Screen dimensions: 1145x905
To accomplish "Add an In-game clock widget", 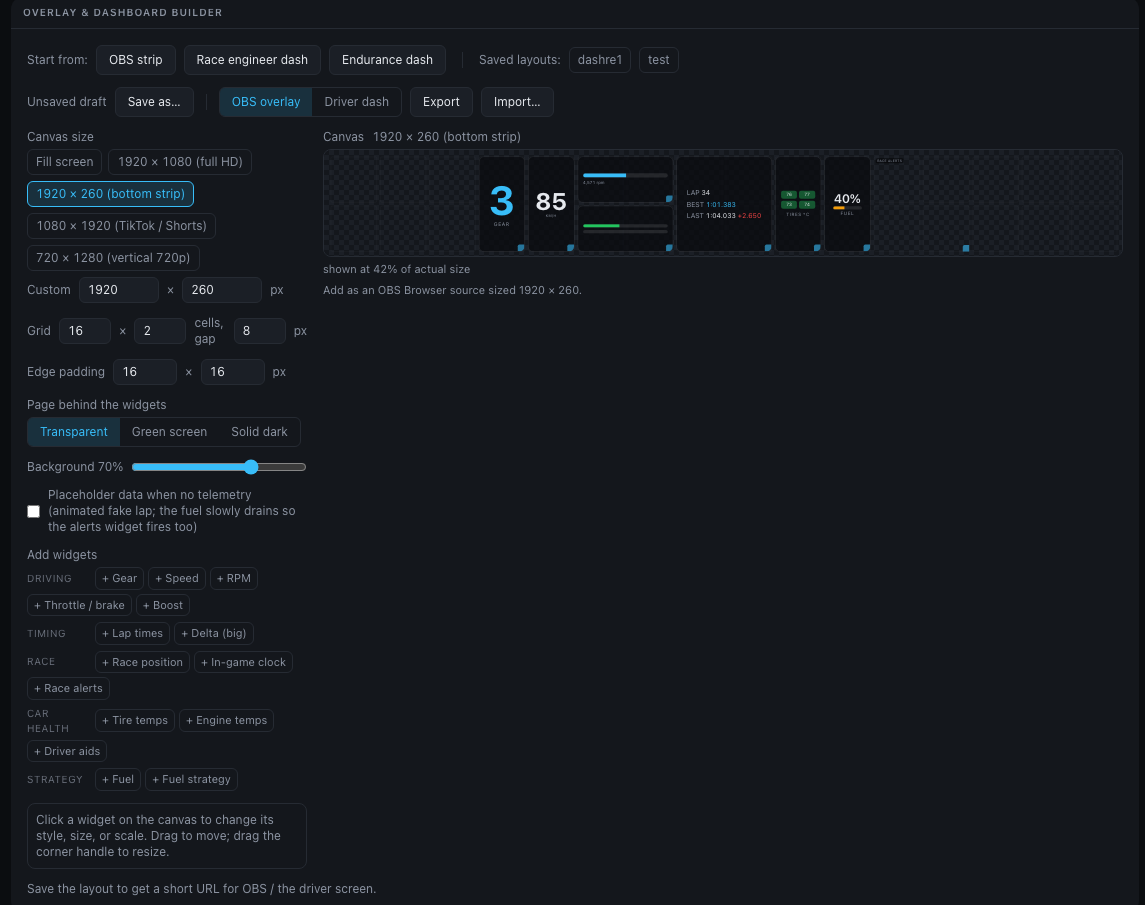I will click(243, 662).
